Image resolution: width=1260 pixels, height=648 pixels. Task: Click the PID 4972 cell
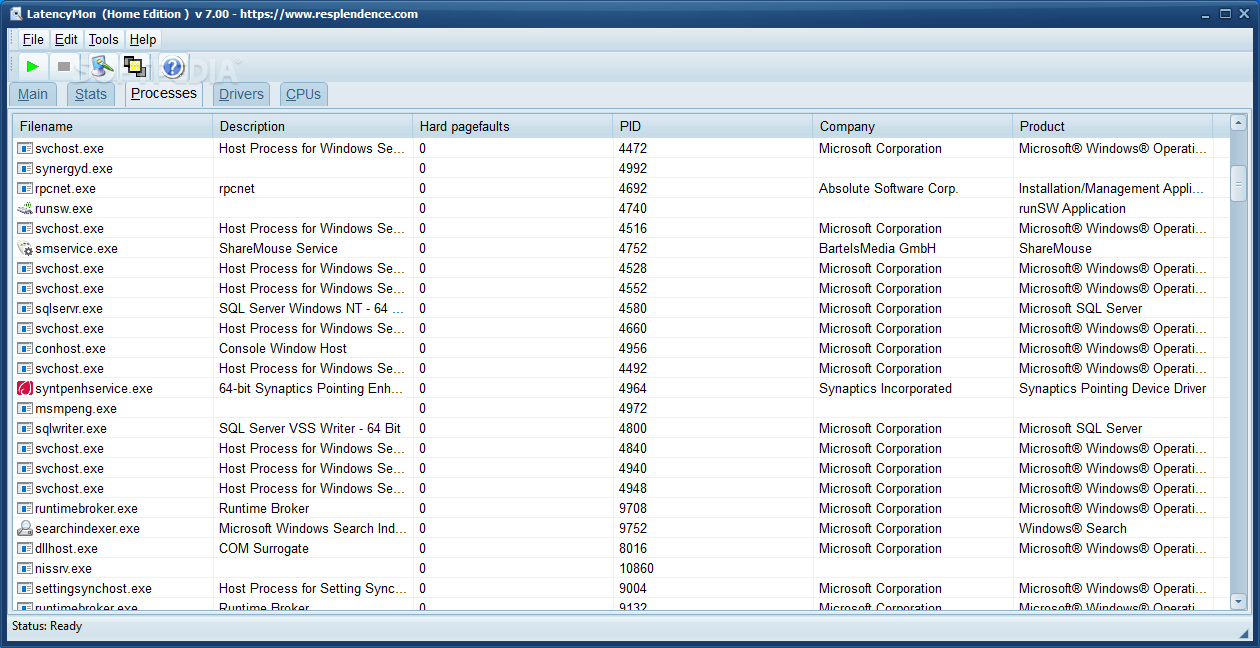633,408
